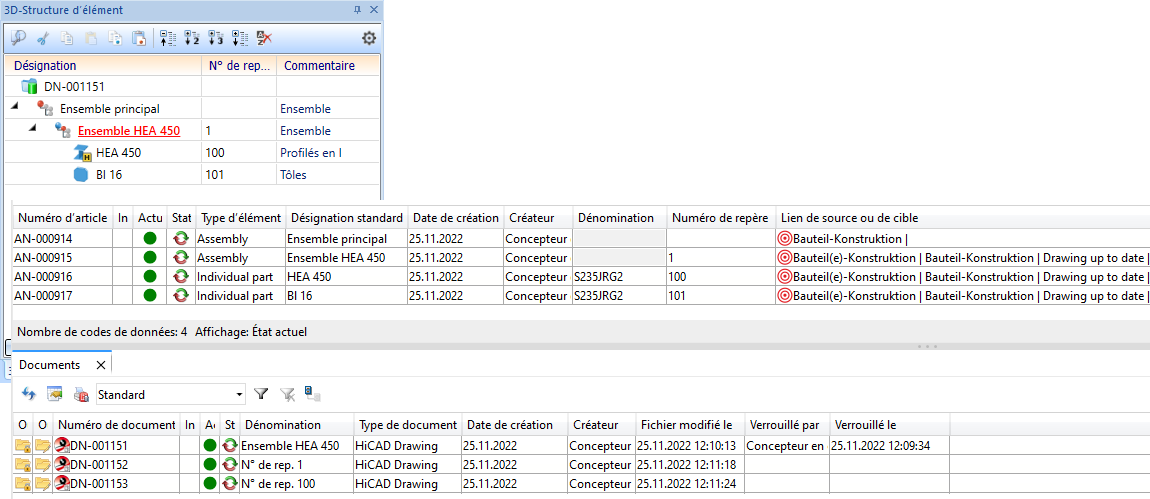
Task: Click the Type de document column header
Action: 407,425
